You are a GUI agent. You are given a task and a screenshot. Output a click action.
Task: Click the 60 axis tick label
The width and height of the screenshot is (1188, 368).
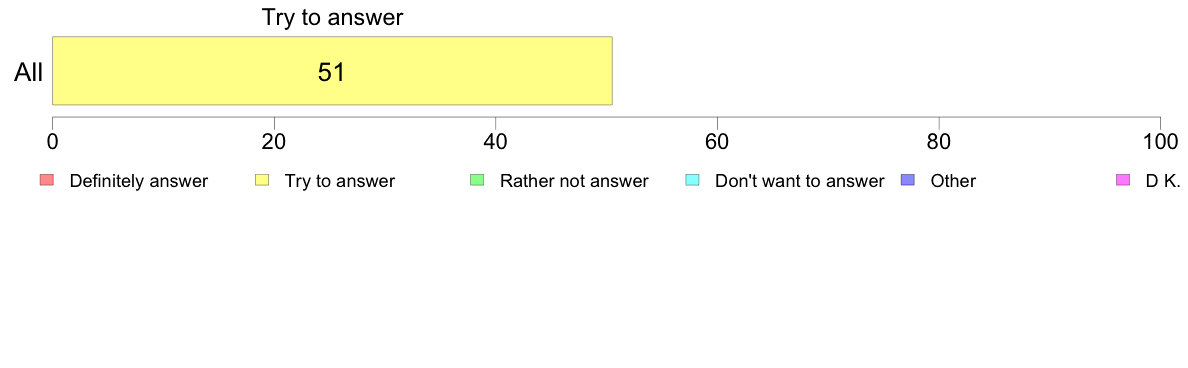pyautogui.click(x=717, y=142)
